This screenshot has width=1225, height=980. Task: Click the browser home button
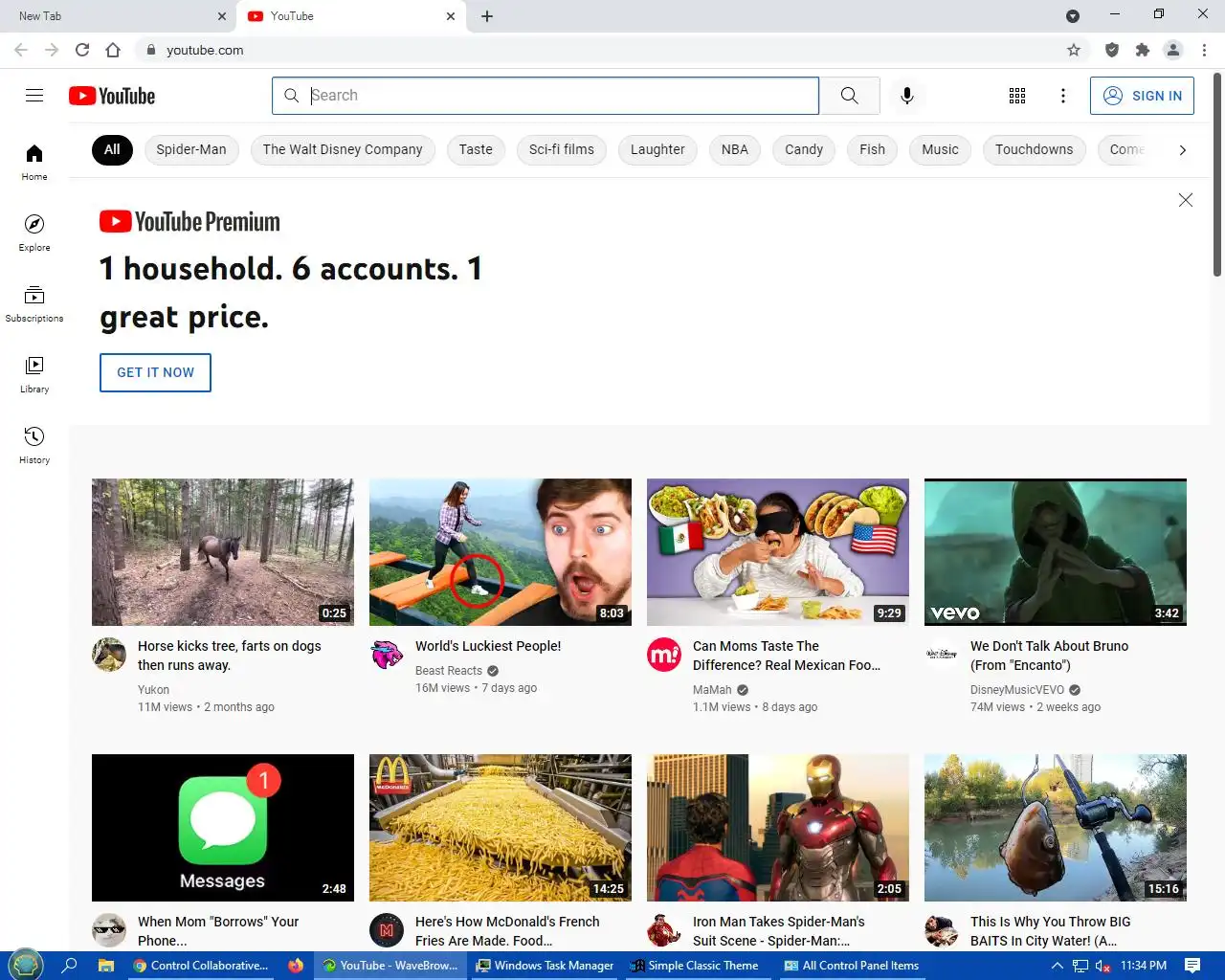click(x=113, y=50)
